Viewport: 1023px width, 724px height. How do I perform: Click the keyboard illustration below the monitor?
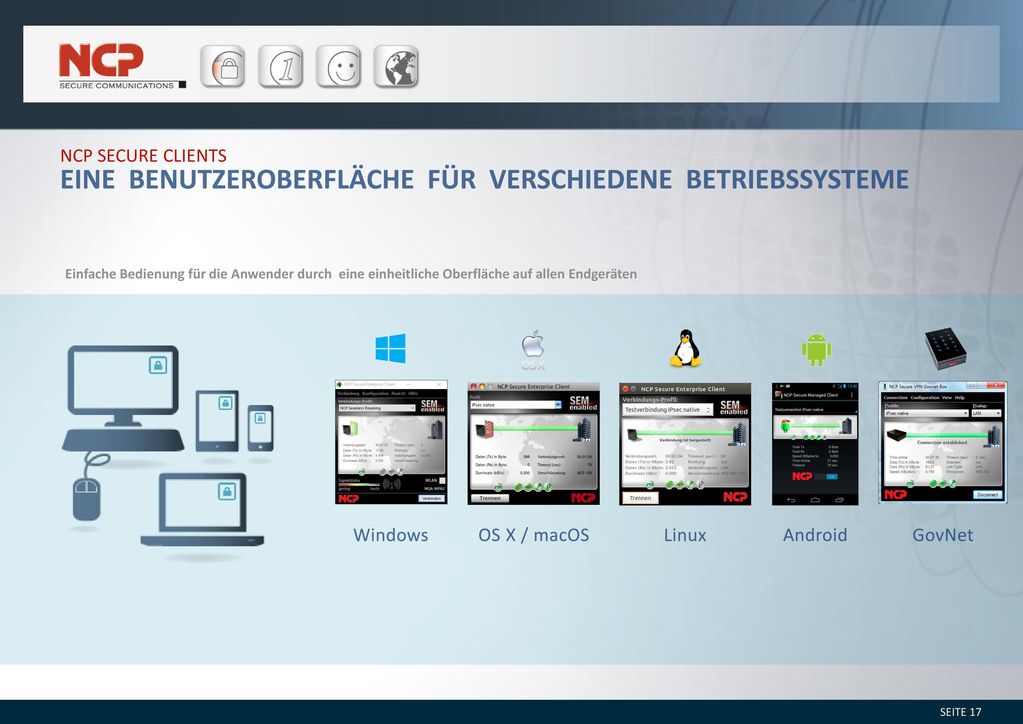coord(123,440)
